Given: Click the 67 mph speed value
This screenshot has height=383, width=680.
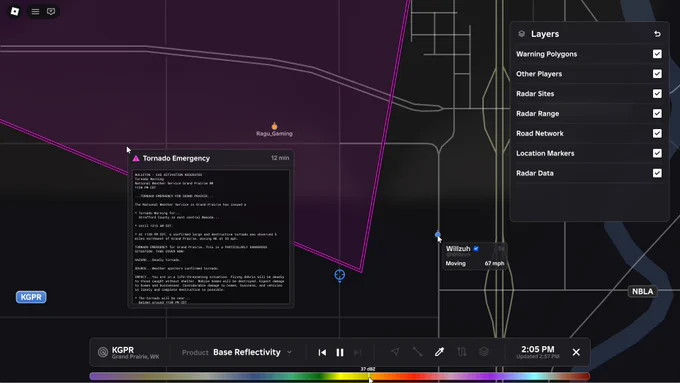Looking at the screenshot, I should (x=494, y=263).
